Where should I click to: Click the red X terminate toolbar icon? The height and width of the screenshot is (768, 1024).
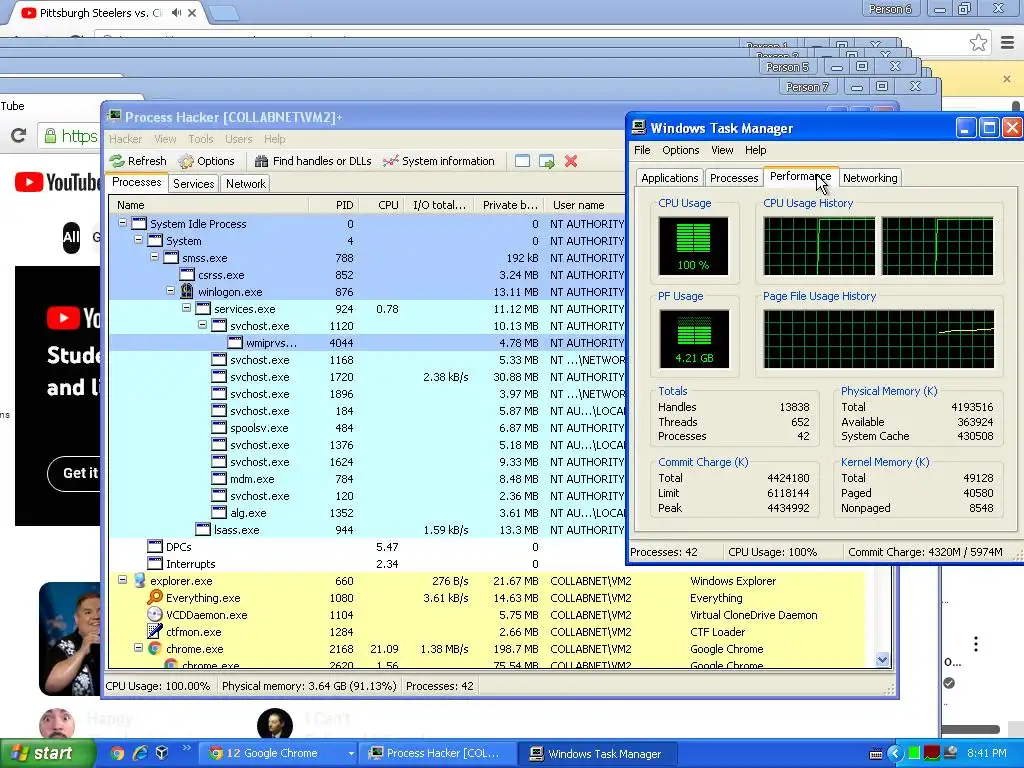pos(571,161)
